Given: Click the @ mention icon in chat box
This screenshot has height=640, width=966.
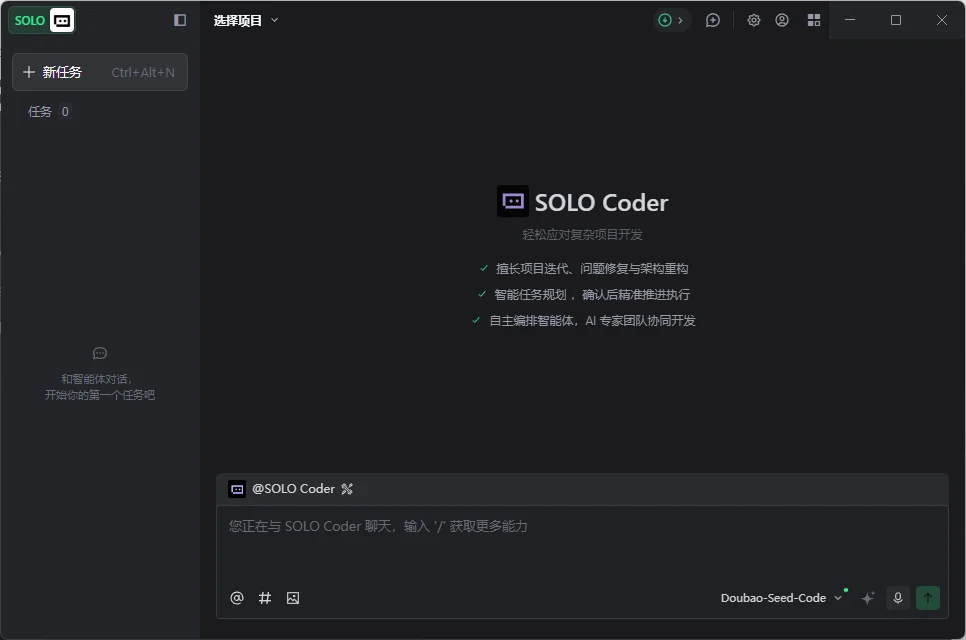Looking at the screenshot, I should (x=237, y=598).
